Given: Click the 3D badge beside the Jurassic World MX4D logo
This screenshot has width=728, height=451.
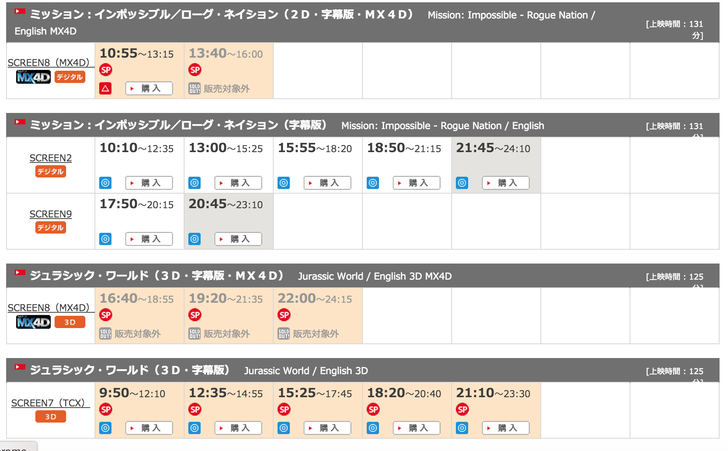Looking at the screenshot, I should 70,322.
